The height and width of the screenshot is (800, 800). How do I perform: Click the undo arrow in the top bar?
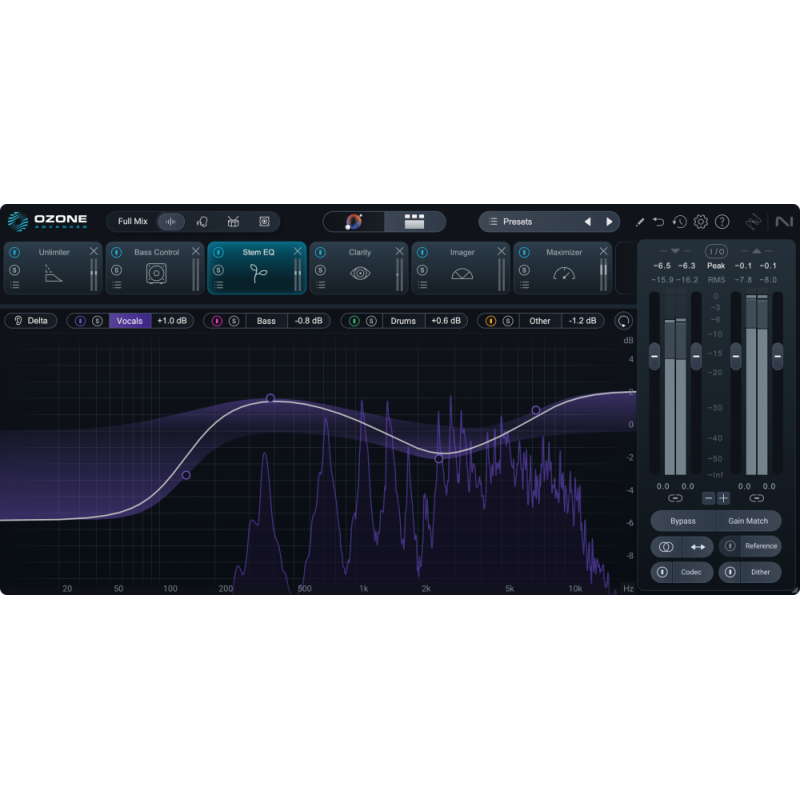(x=658, y=222)
